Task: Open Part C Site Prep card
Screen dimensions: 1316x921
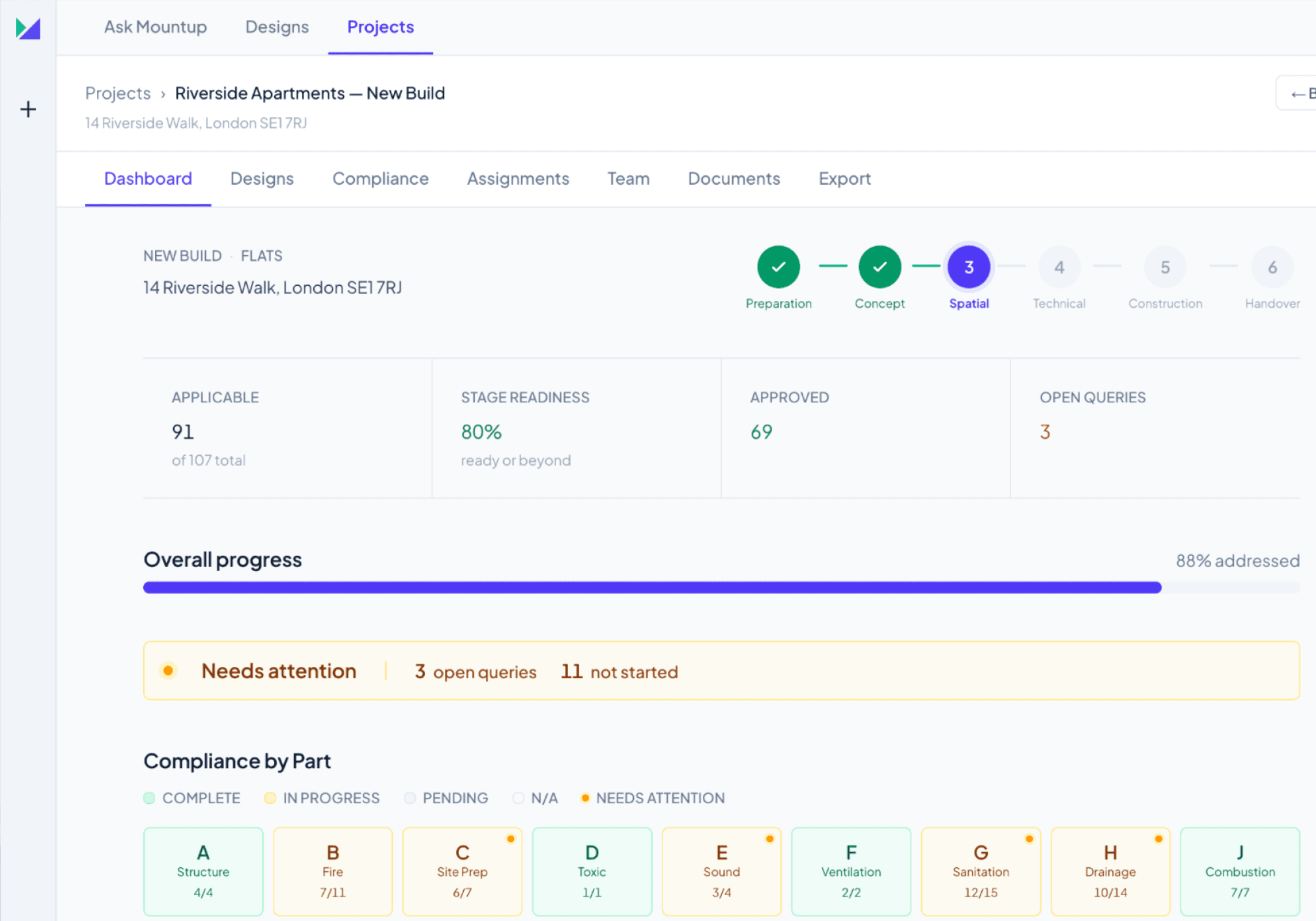Action: [x=463, y=871]
